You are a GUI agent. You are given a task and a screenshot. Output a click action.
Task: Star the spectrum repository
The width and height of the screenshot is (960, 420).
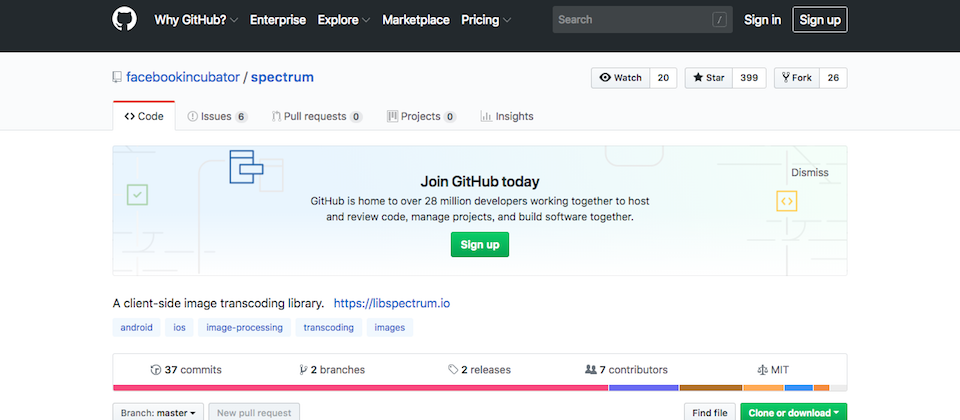coord(709,78)
